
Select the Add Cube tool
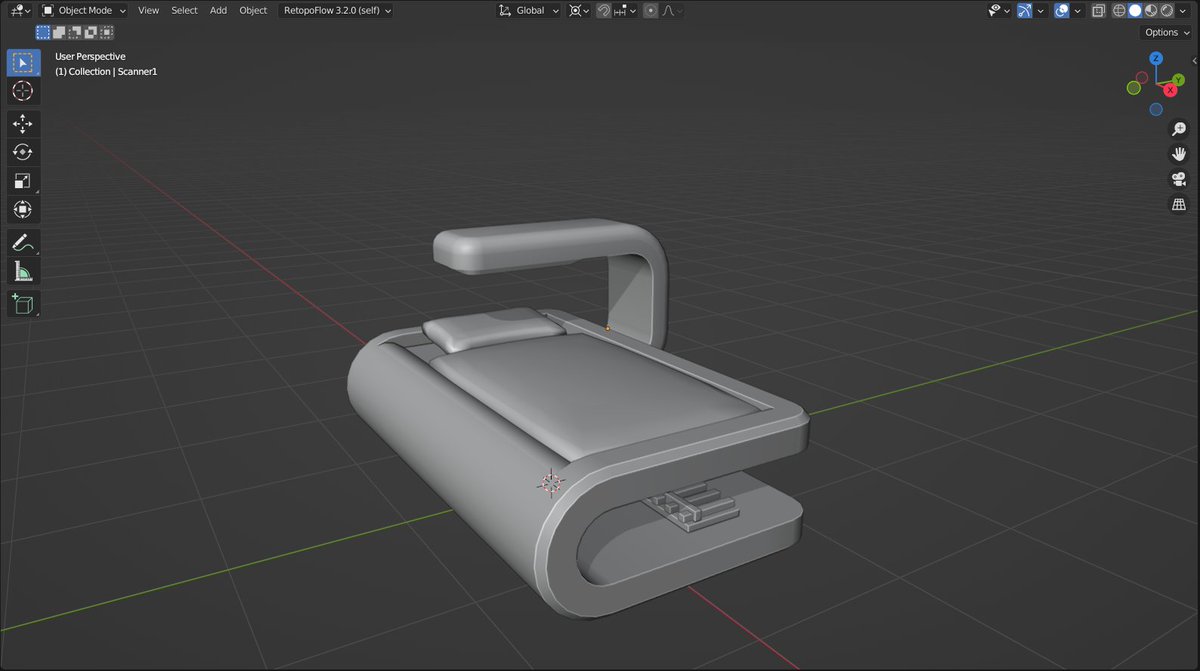click(23, 304)
